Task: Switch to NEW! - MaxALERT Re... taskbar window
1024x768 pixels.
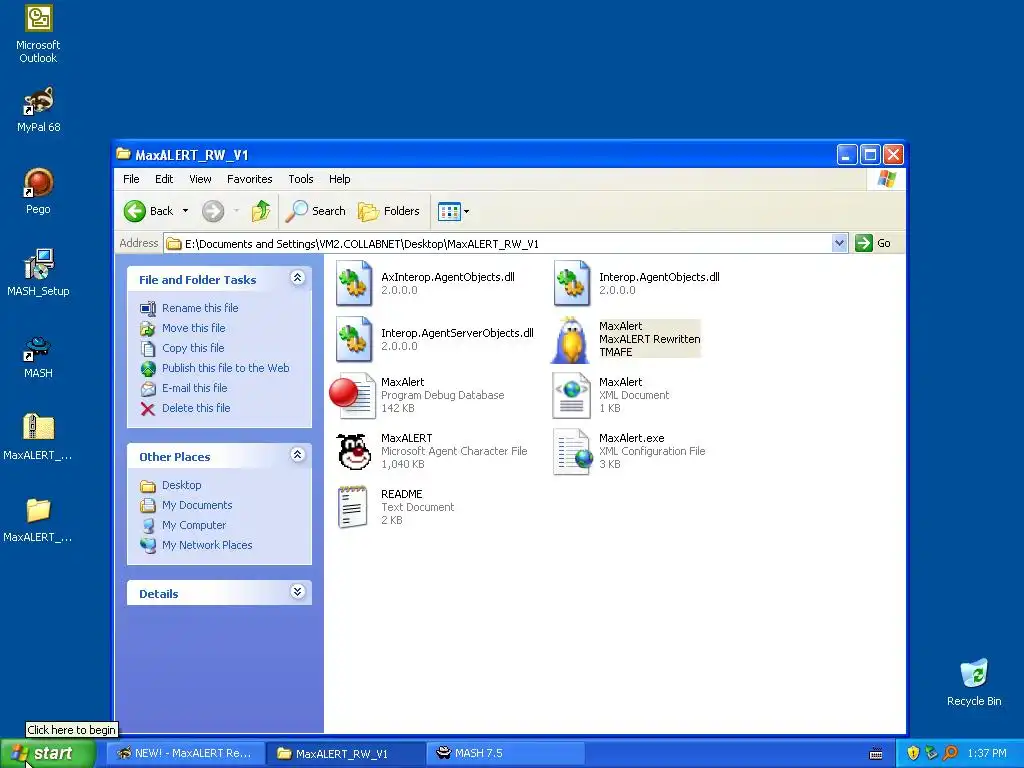Action: (x=185, y=754)
